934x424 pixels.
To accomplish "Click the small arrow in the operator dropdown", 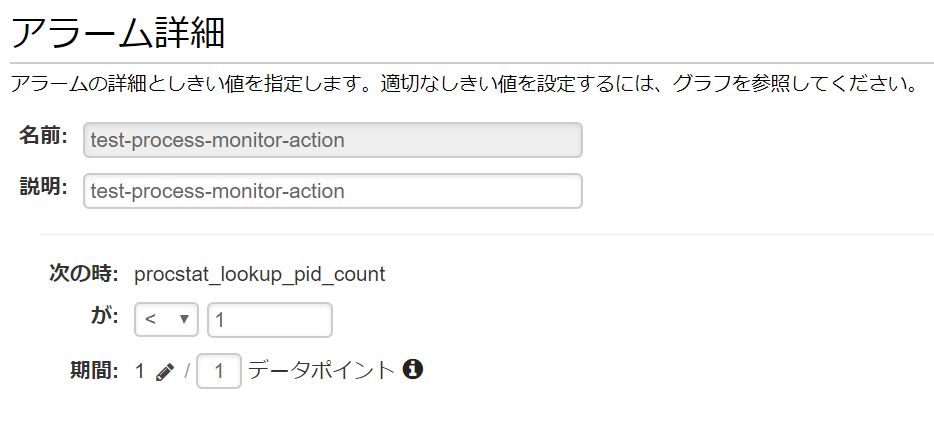I will tap(185, 319).
